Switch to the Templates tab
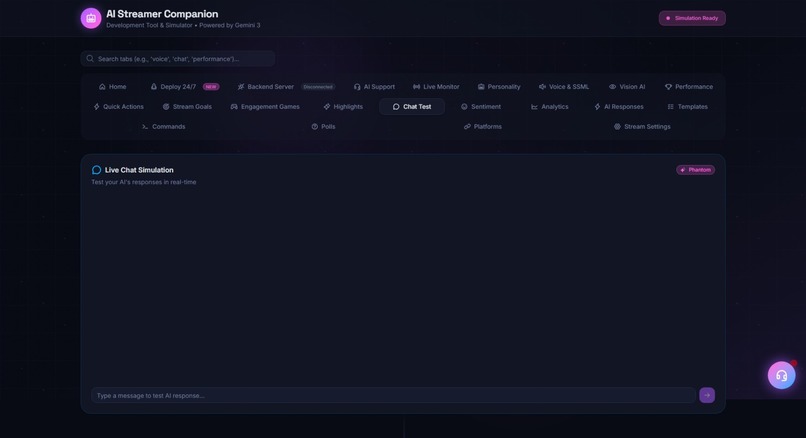806x438 pixels. coord(687,106)
